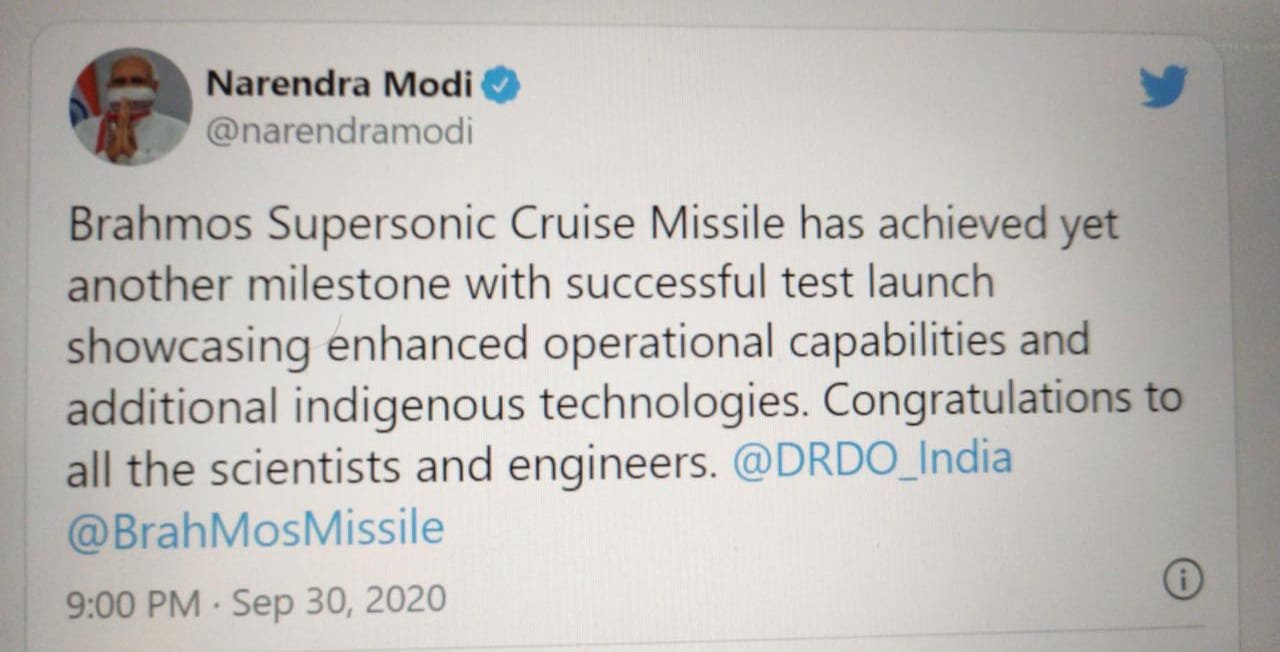
Task: Click the word "Brahmos" in the tweet
Action: [160, 227]
